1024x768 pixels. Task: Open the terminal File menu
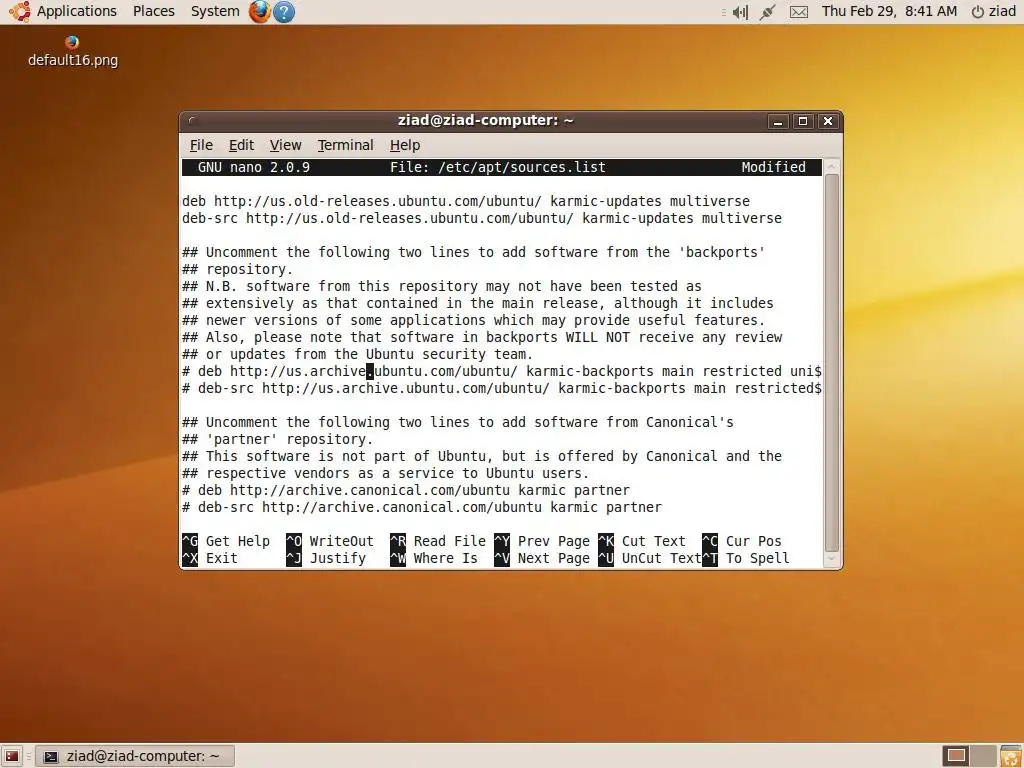[x=201, y=145]
